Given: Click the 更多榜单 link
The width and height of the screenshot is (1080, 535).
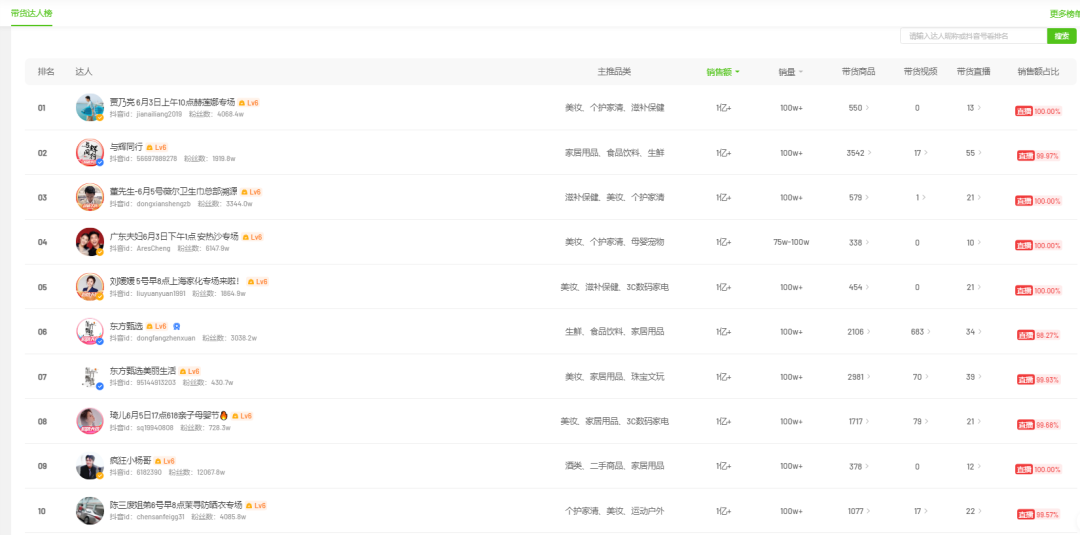Looking at the screenshot, I should tap(1064, 14).
